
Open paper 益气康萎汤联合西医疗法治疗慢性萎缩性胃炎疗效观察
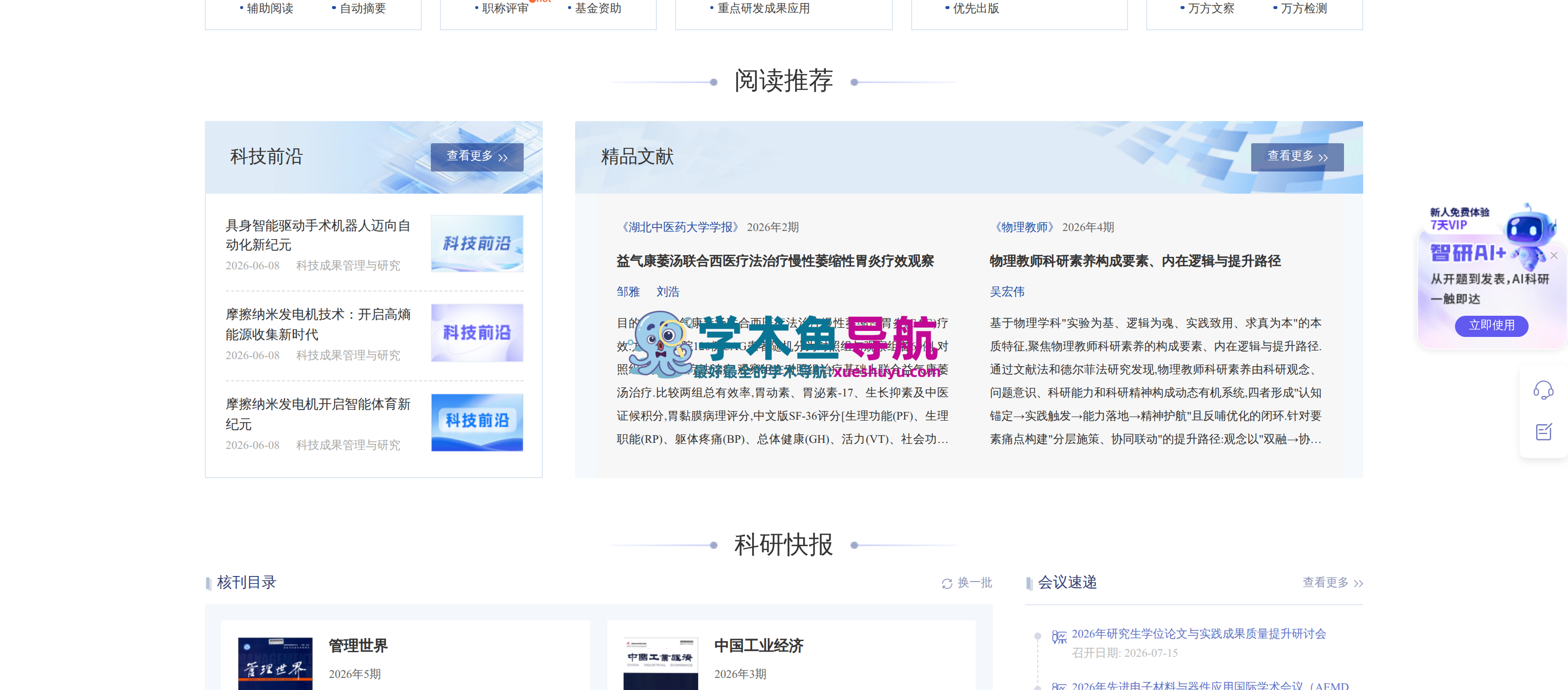click(x=775, y=261)
